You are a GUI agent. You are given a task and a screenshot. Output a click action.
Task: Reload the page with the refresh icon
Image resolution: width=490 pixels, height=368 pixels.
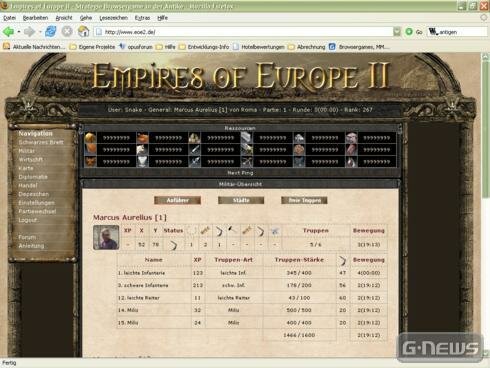coord(51,32)
